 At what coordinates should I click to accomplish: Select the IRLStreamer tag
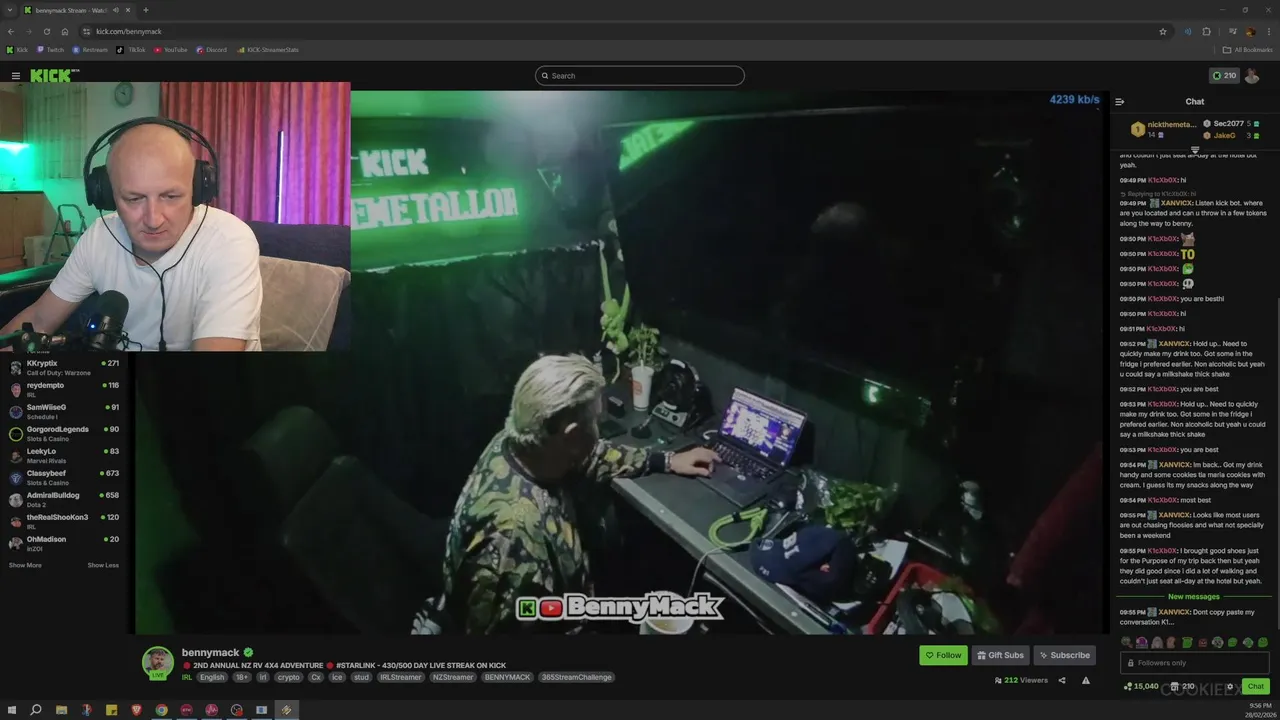point(401,677)
